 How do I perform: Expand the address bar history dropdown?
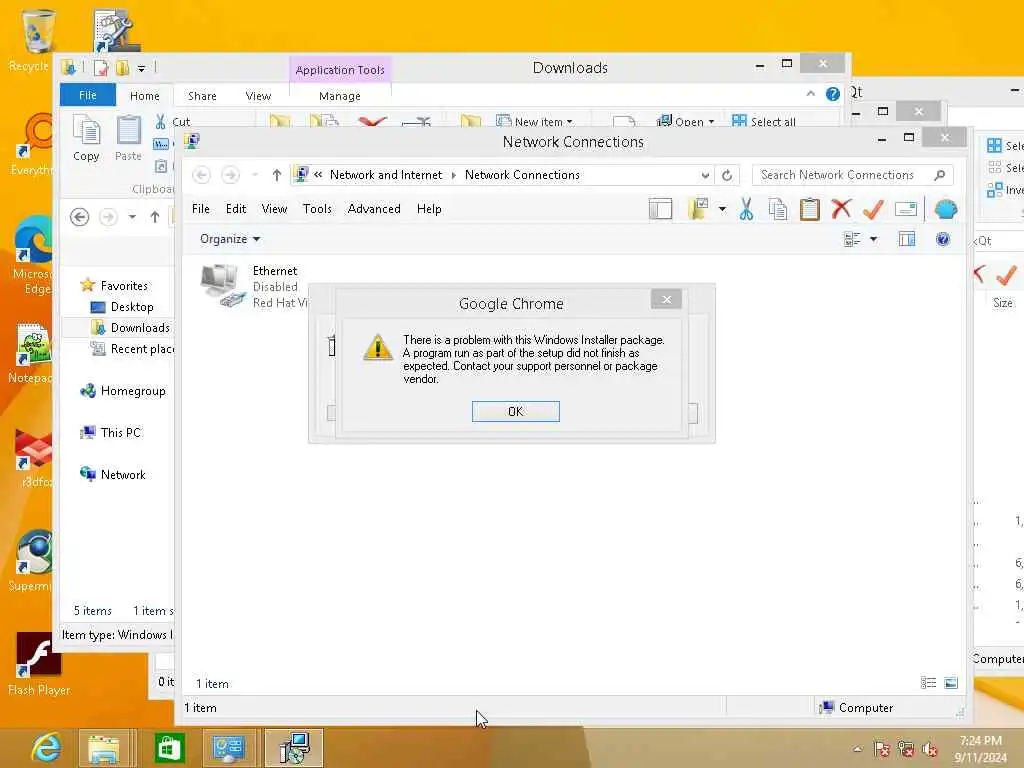(705, 175)
